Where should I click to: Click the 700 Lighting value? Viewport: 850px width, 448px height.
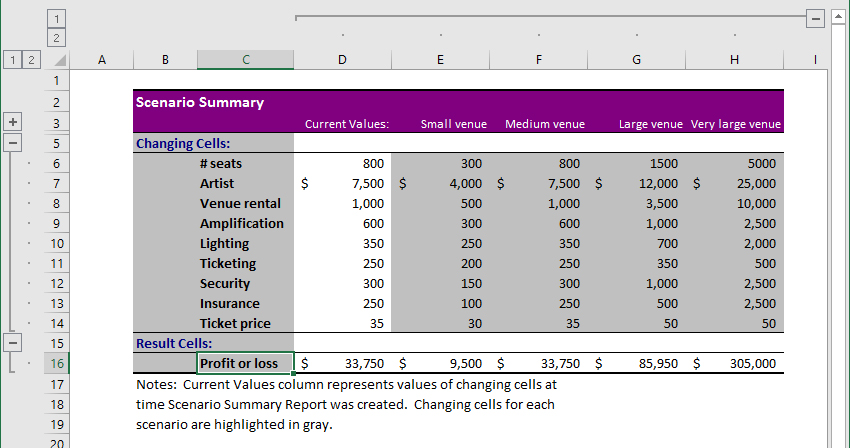pyautogui.click(x=667, y=244)
